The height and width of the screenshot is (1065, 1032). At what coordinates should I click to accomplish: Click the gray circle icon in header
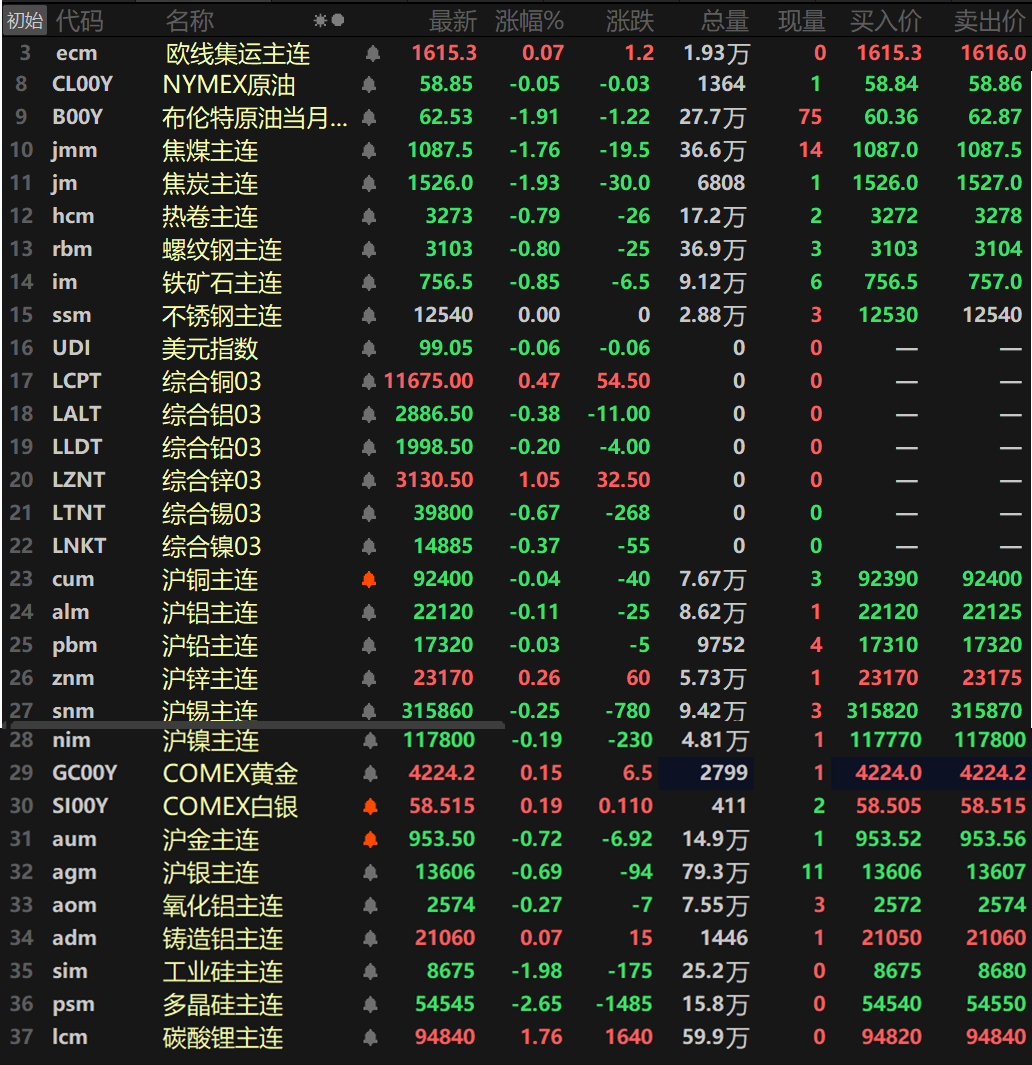338,20
